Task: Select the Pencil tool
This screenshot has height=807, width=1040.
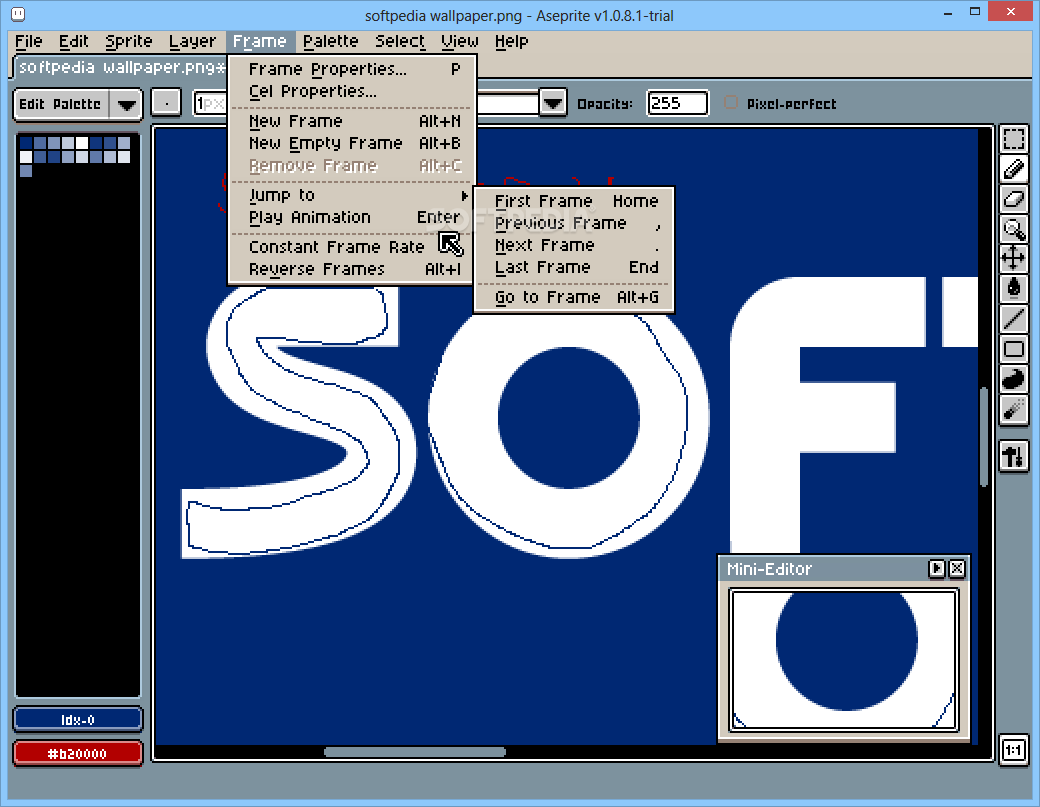Action: coord(1013,169)
